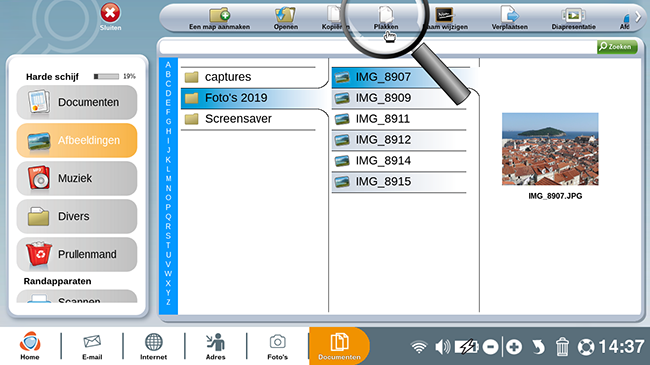The width and height of the screenshot is (650, 365).
Task: Create a new folder with Een map aanmaken
Action: 219,19
